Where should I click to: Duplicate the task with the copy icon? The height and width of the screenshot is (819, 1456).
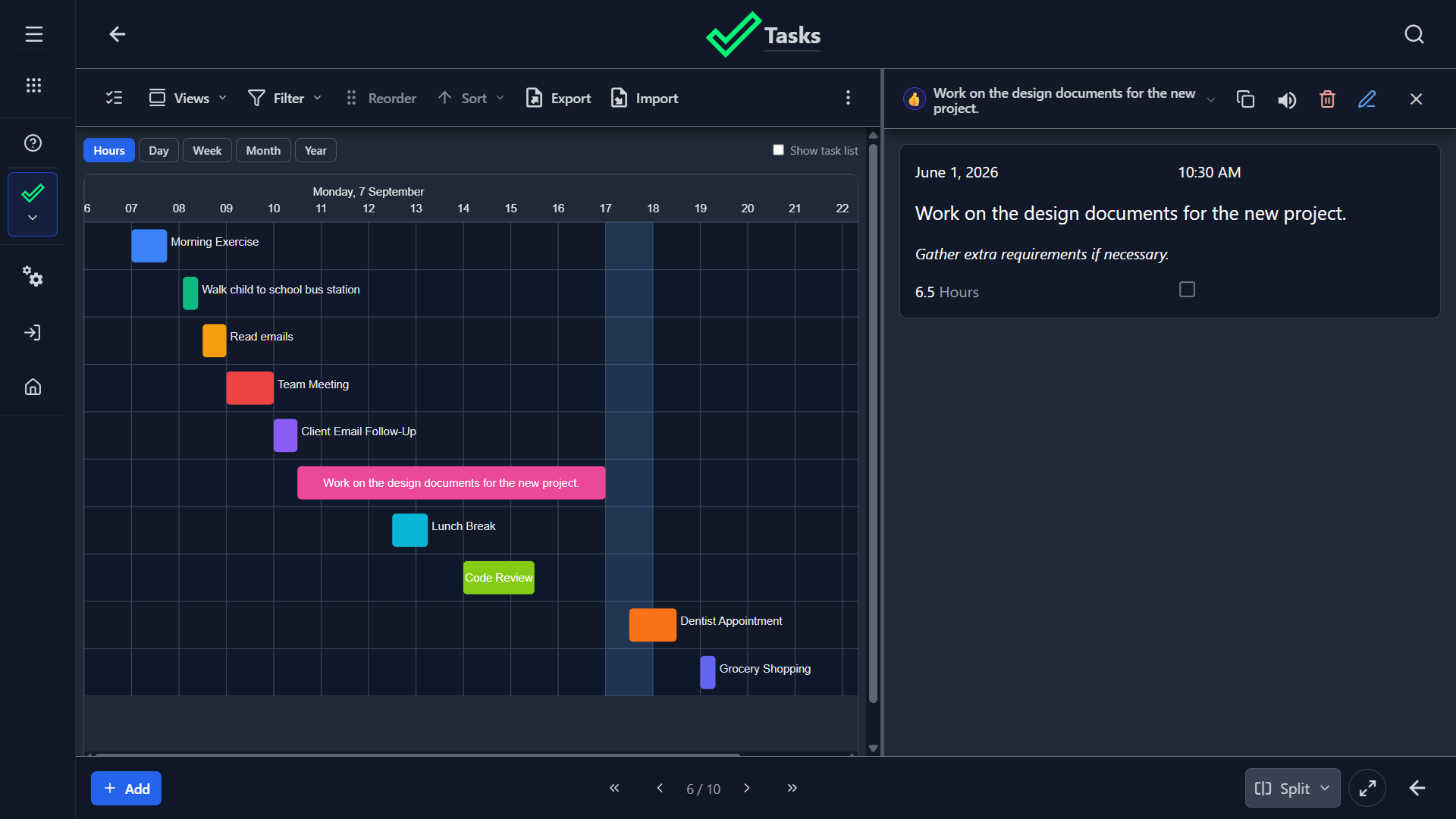click(1245, 99)
